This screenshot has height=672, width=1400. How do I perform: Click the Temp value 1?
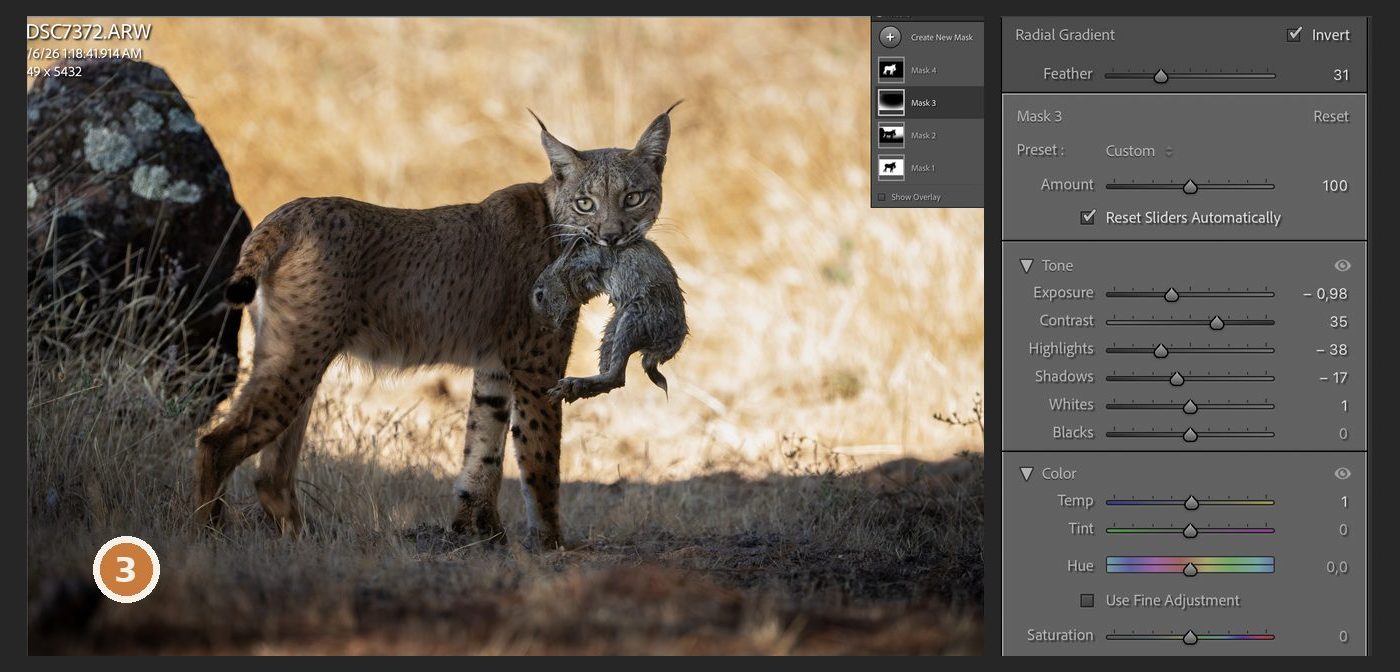coord(1345,501)
